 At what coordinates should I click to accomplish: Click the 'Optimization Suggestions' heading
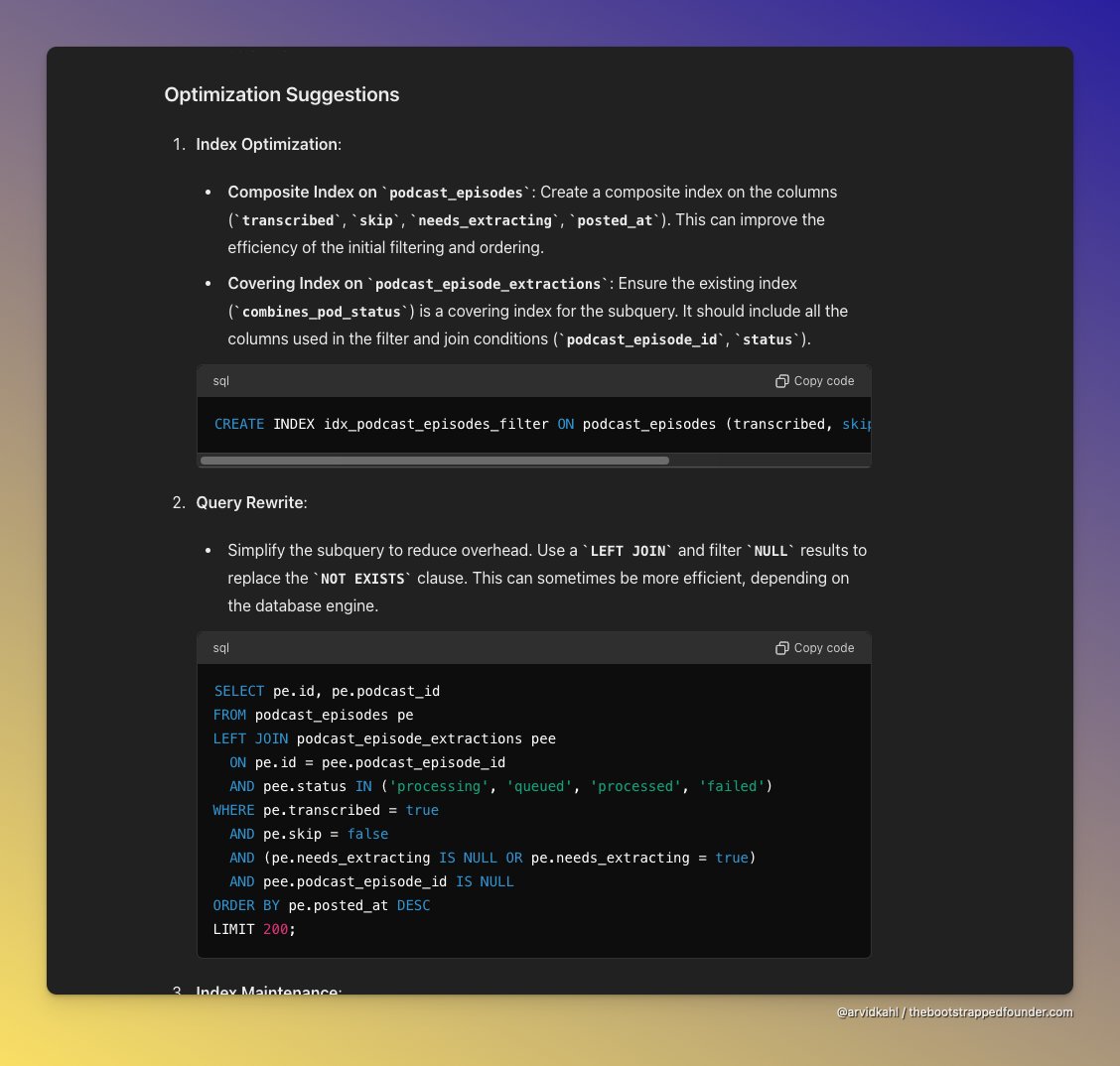(x=281, y=94)
